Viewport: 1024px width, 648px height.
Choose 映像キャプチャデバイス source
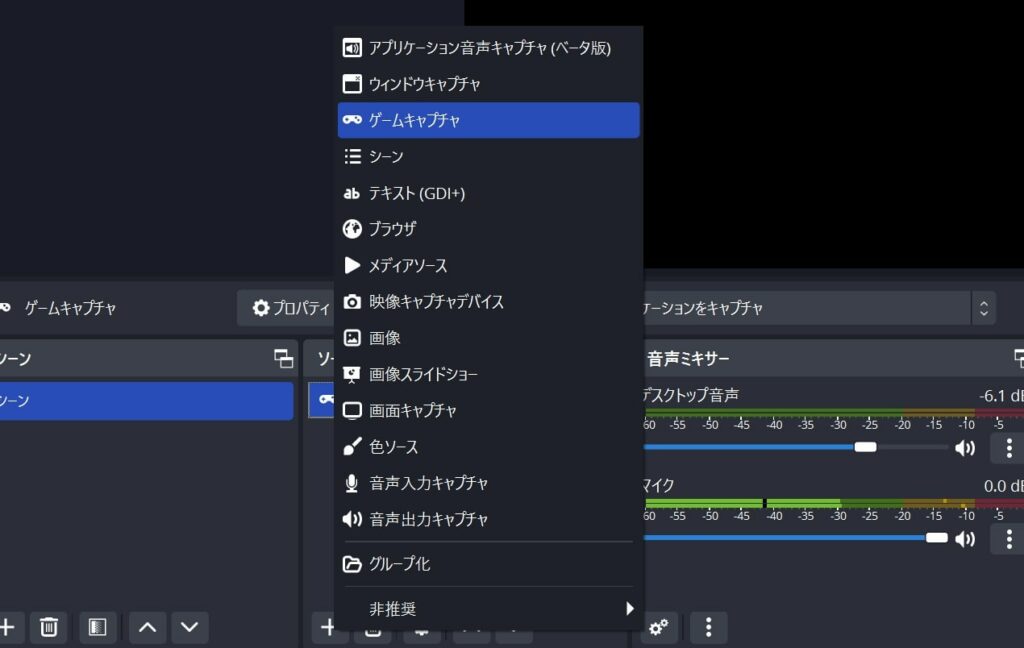488,301
